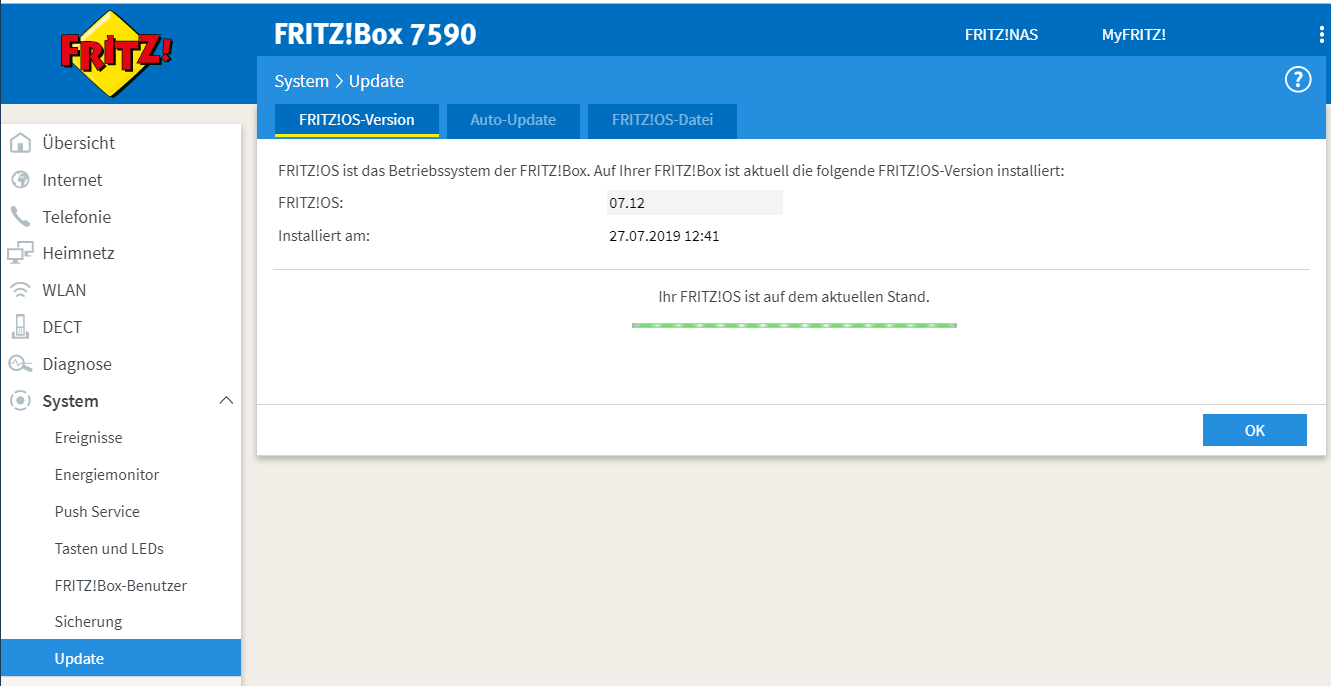
Task: Open the Heimnetz menu entry
Action: (79, 254)
